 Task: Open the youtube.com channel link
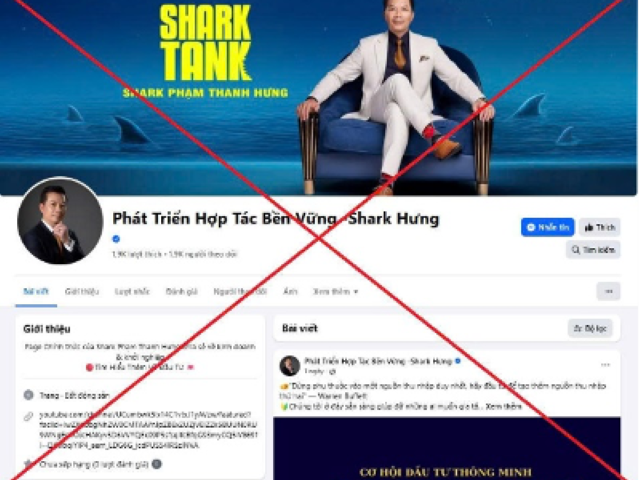point(148,430)
